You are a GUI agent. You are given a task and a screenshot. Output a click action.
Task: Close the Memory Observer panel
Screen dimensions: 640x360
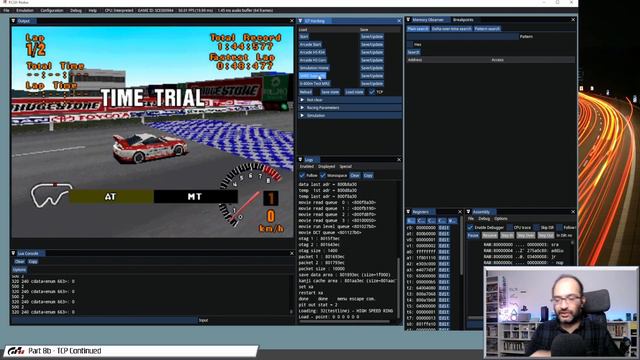(x=573, y=20)
